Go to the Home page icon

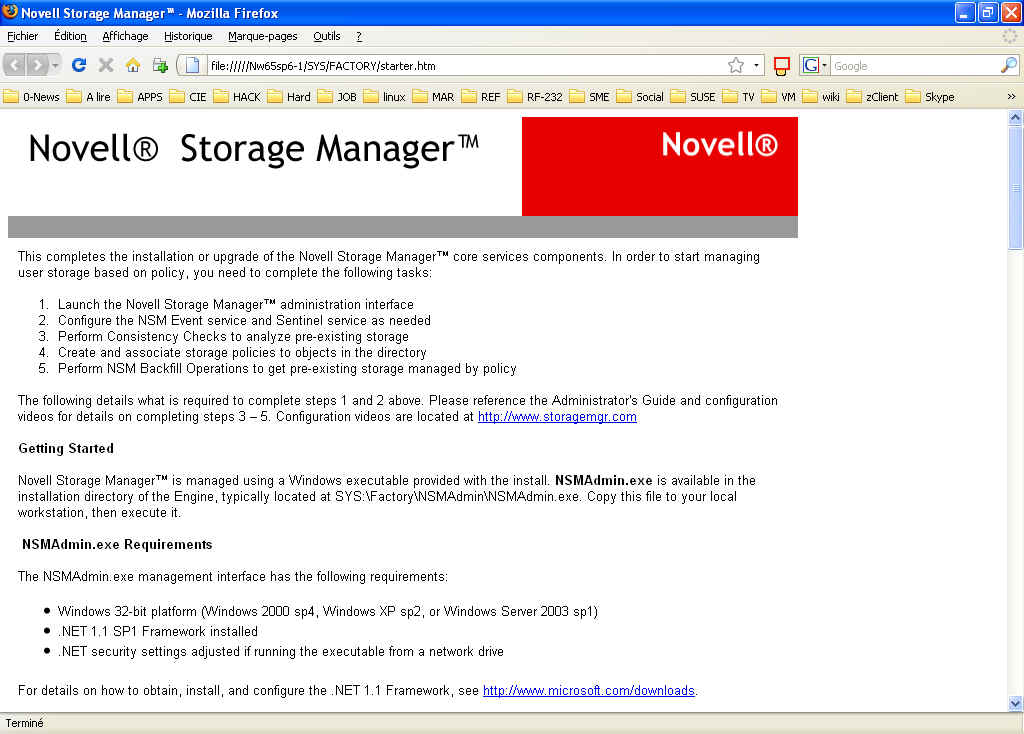133,65
